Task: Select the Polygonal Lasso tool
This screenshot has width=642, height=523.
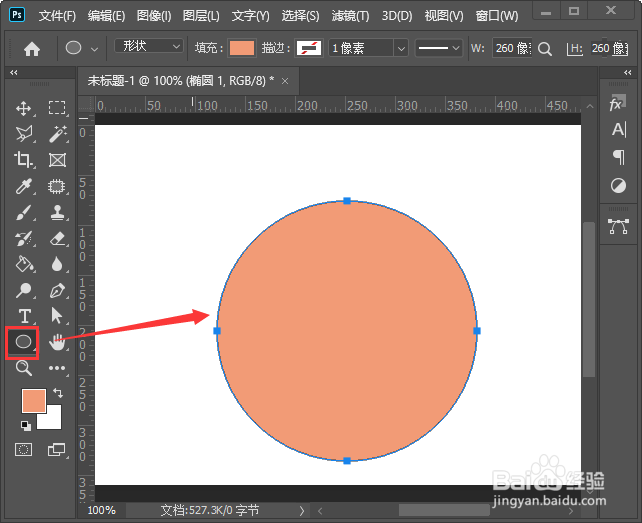Action: pos(23,134)
